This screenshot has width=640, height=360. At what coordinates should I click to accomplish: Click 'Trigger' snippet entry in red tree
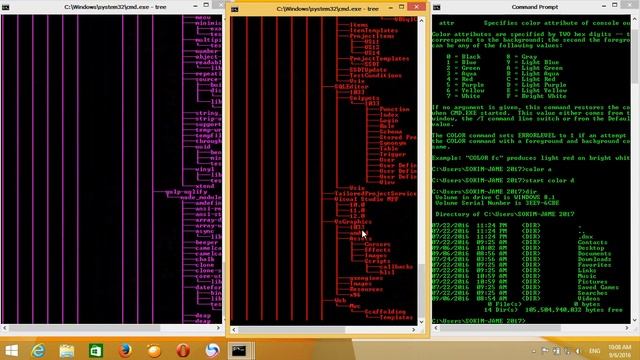point(393,154)
